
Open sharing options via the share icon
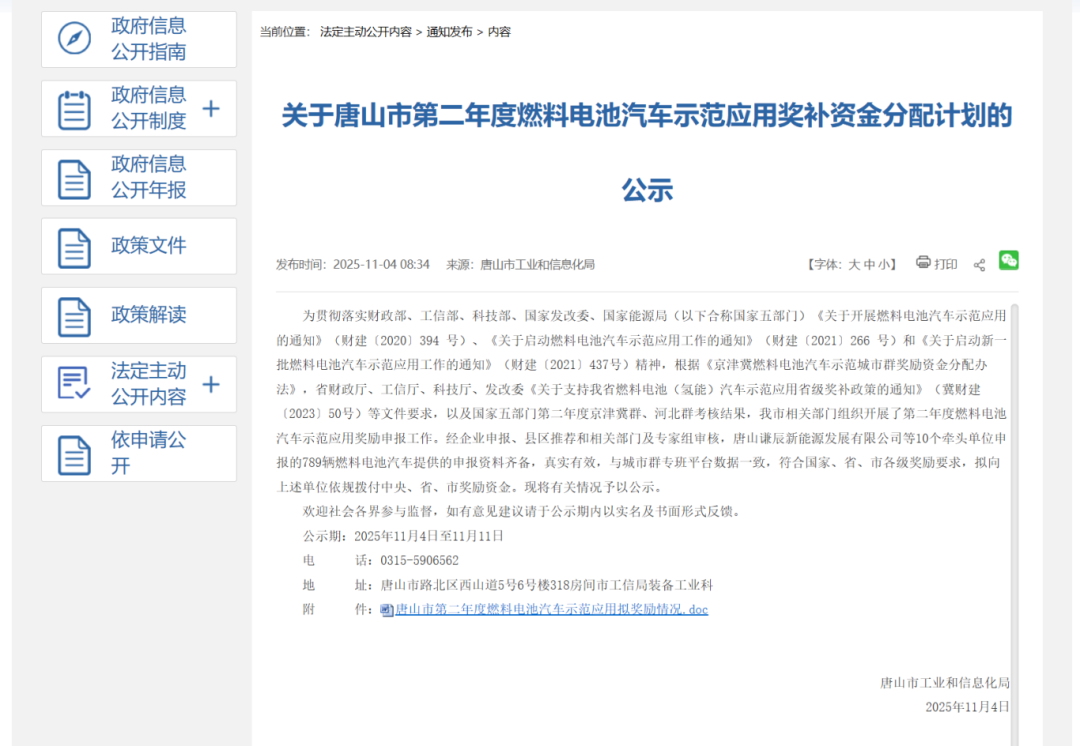click(x=979, y=263)
